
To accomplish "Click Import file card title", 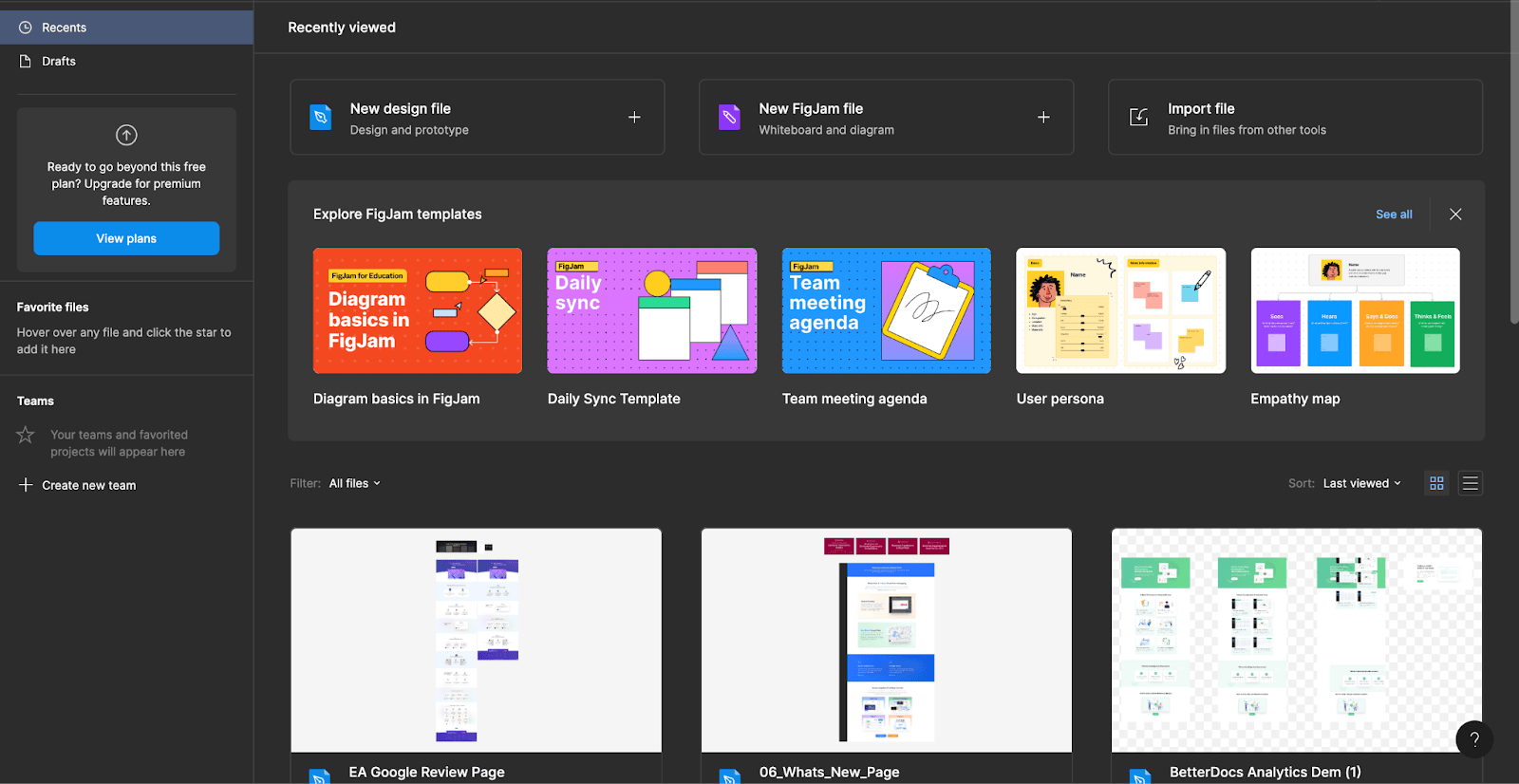I will click(1201, 108).
